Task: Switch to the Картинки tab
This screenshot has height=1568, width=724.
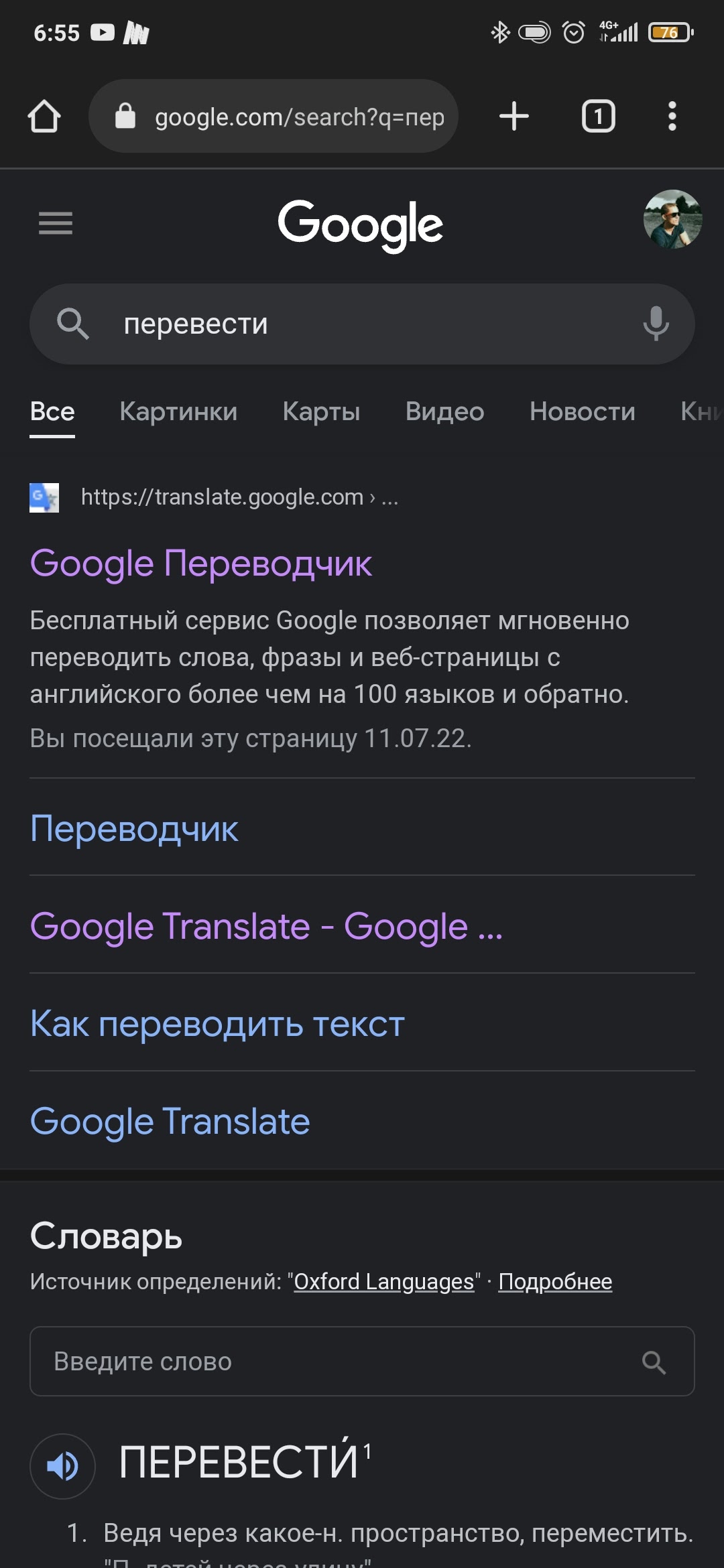Action: [178, 411]
